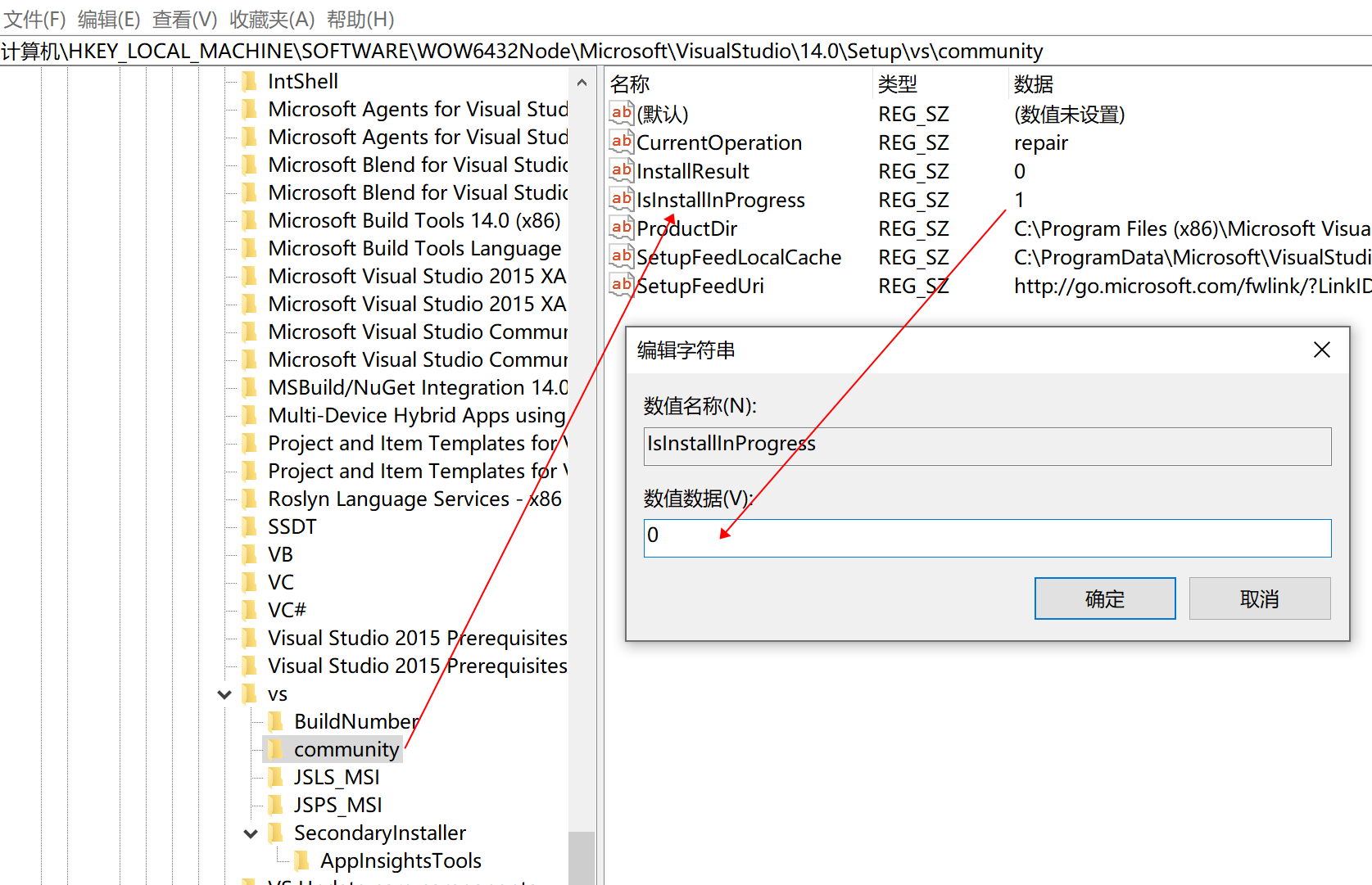Sort by the 名称 column header
This screenshot has height=885, width=1372.
coord(630,84)
